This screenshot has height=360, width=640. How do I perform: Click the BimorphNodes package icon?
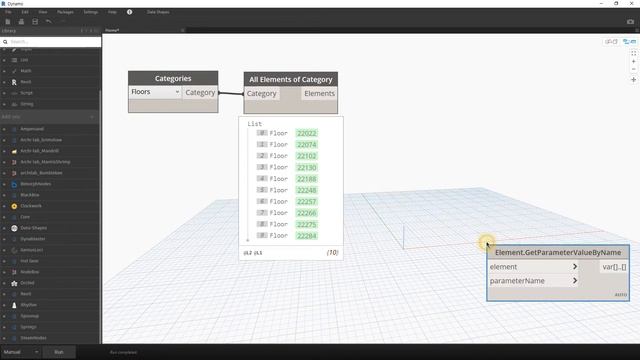coord(14,184)
